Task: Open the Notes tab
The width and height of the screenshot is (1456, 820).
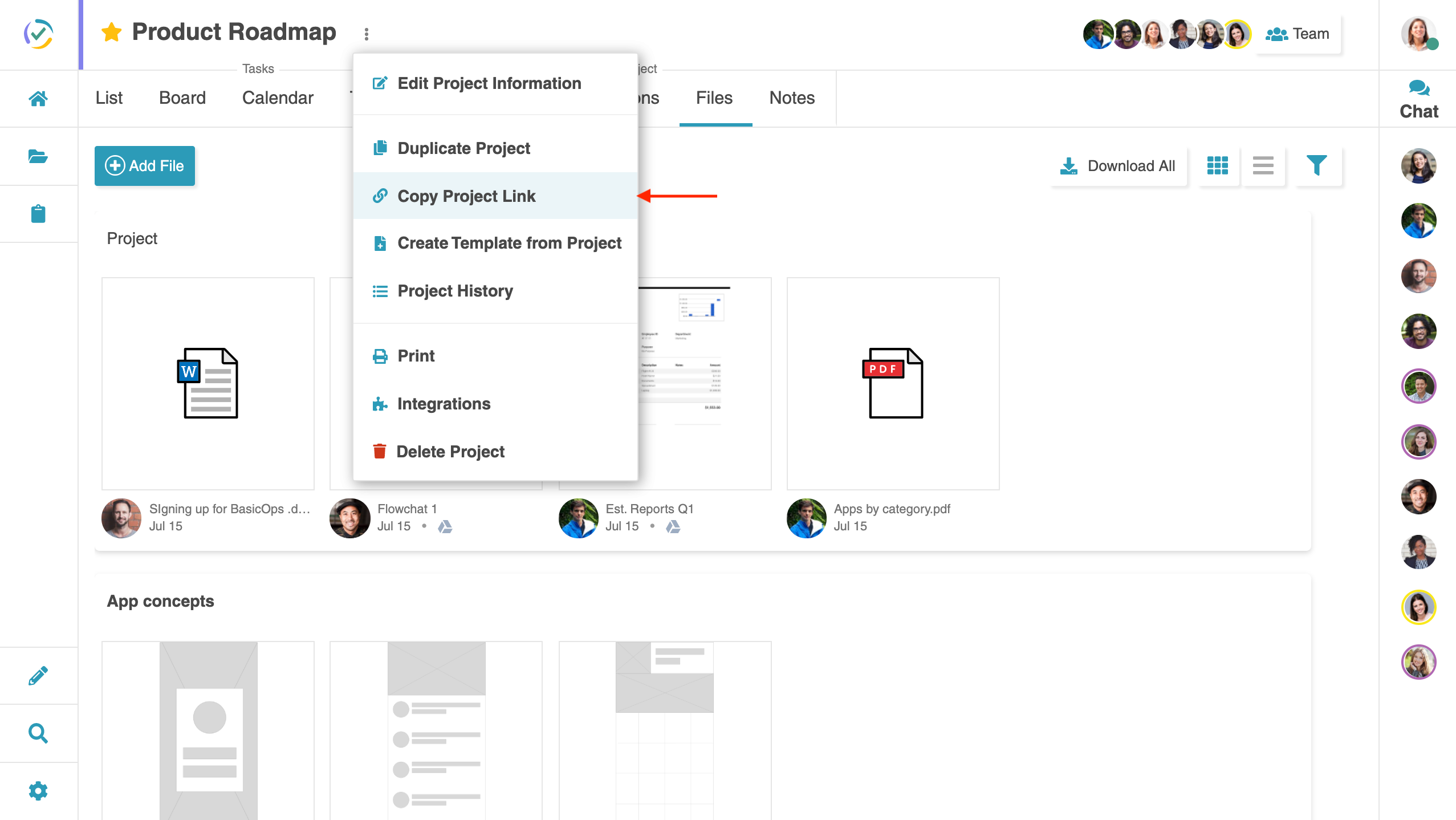Action: 792,98
